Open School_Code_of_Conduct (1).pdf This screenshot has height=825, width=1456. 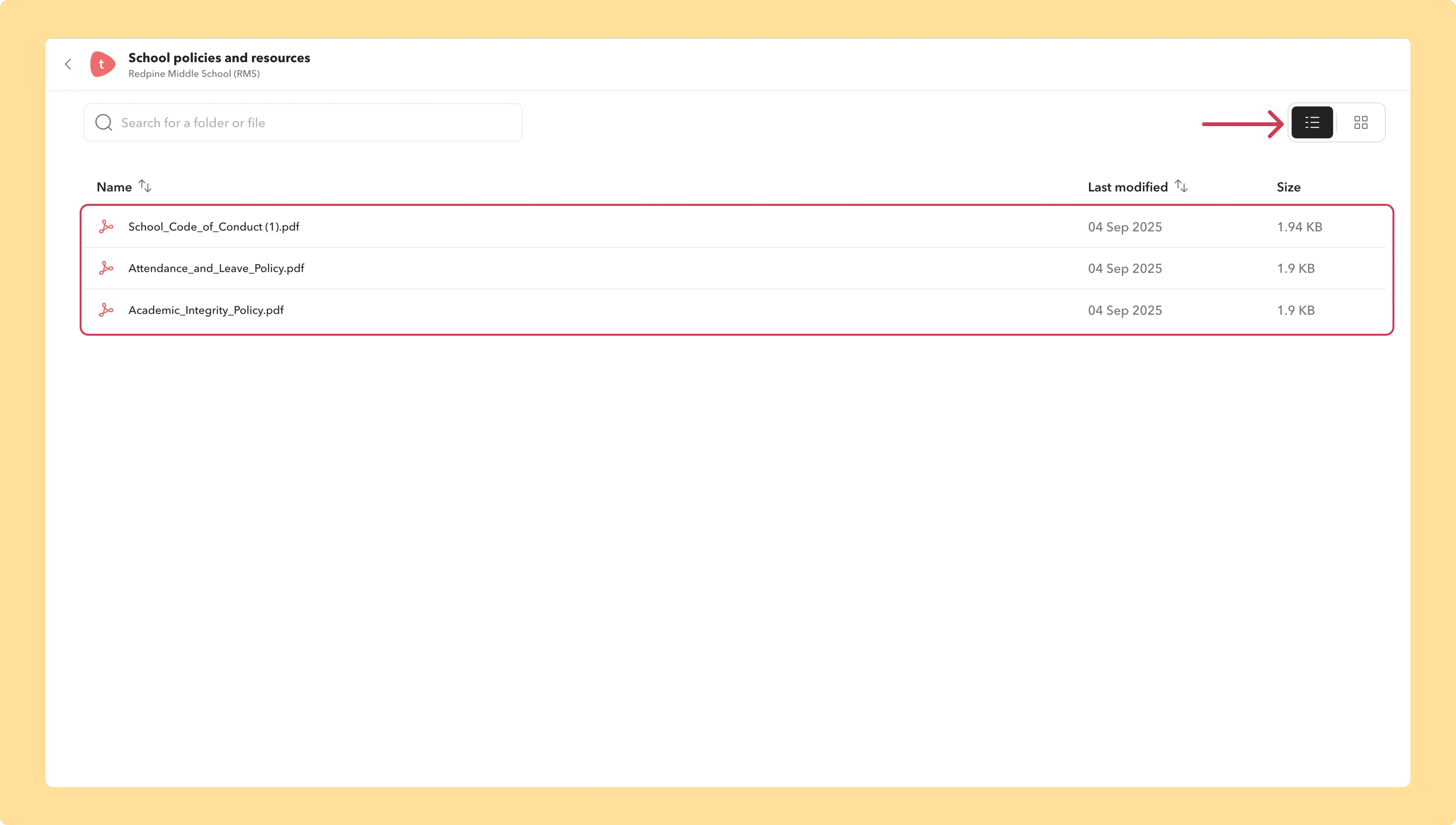(214, 227)
